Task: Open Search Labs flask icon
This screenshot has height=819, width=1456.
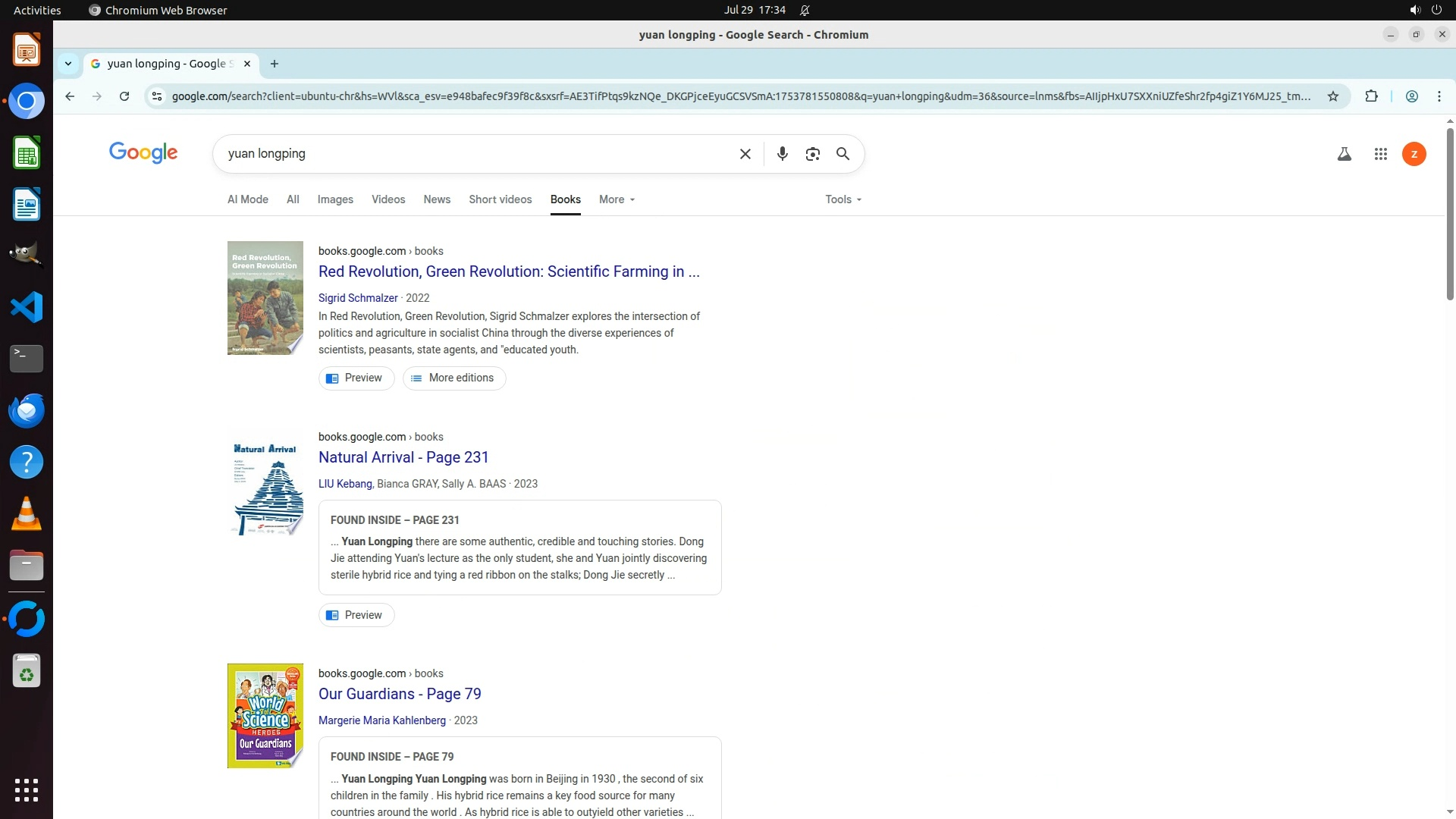Action: click(x=1344, y=154)
